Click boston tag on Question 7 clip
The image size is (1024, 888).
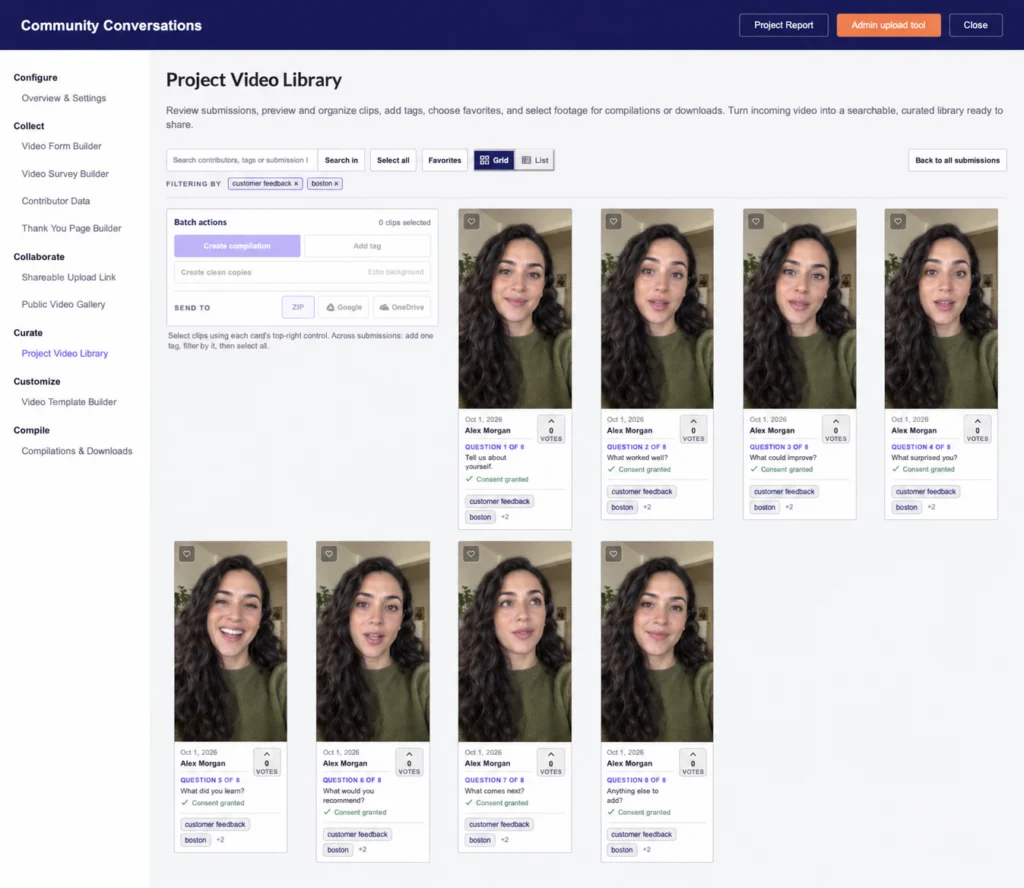[x=479, y=840]
